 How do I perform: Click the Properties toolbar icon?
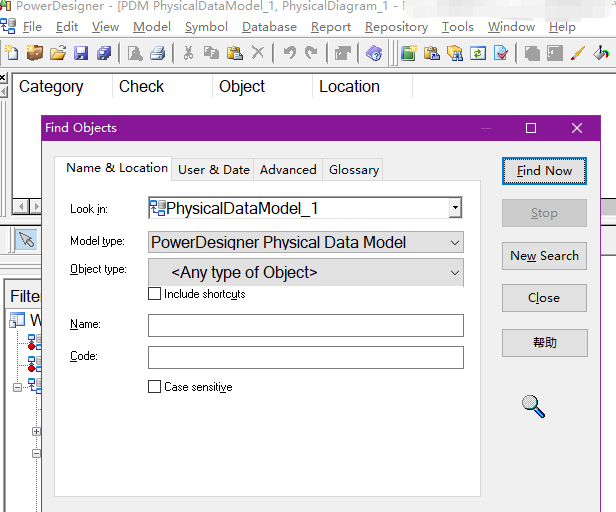tap(343, 53)
